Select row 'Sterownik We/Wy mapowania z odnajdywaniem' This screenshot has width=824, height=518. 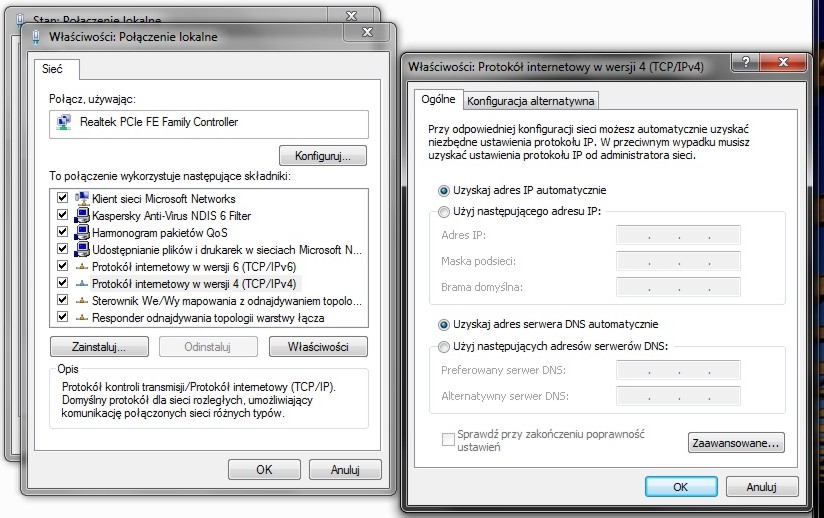[209, 301]
